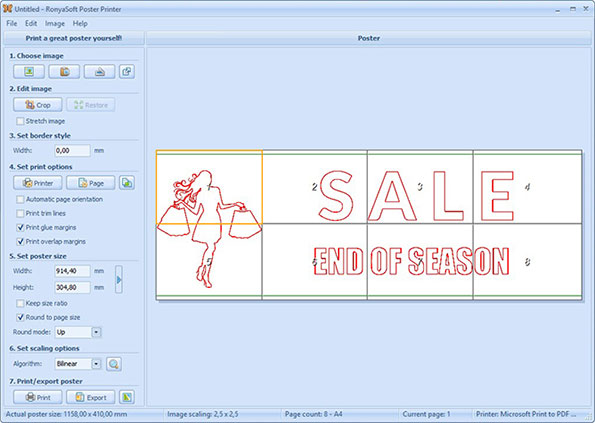
Task: Enable Keep size ratio option
Action: 20,303
